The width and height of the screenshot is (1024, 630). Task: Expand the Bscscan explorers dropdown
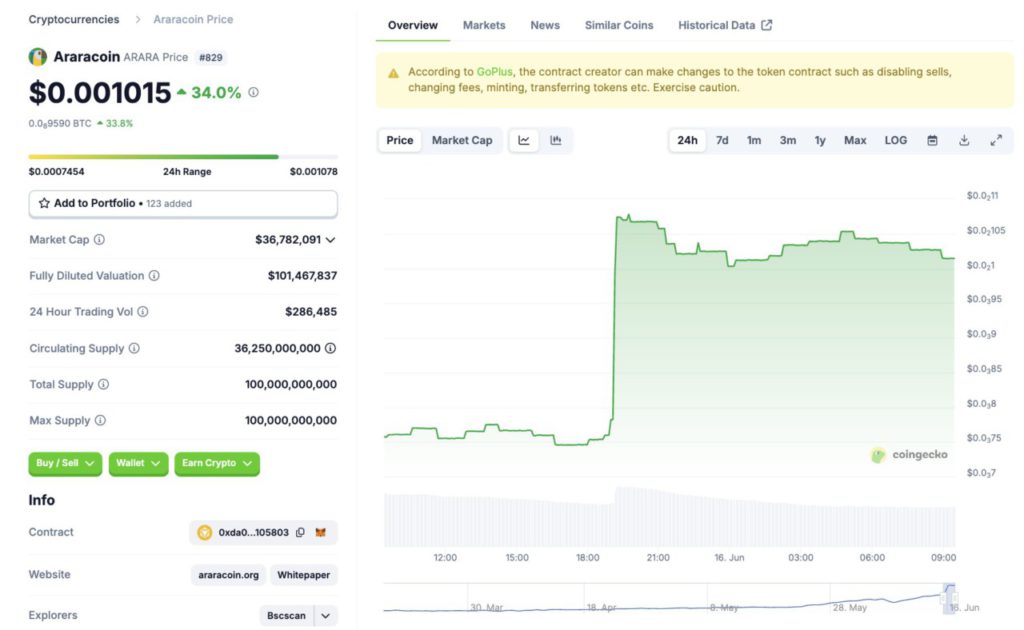[x=325, y=616]
